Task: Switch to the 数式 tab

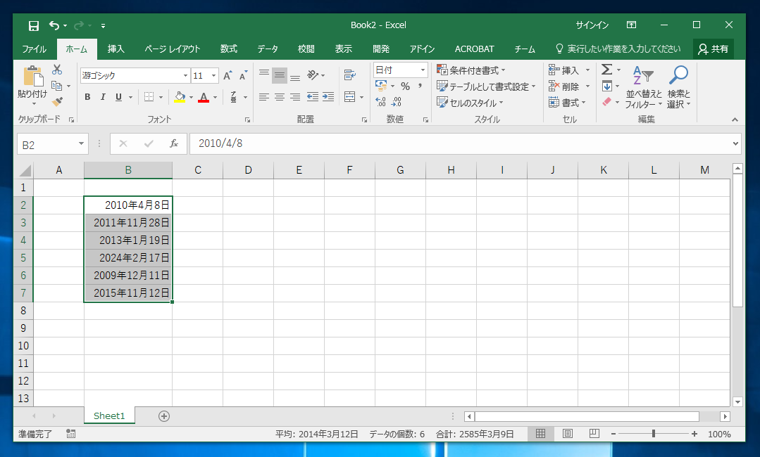Action: (228, 49)
